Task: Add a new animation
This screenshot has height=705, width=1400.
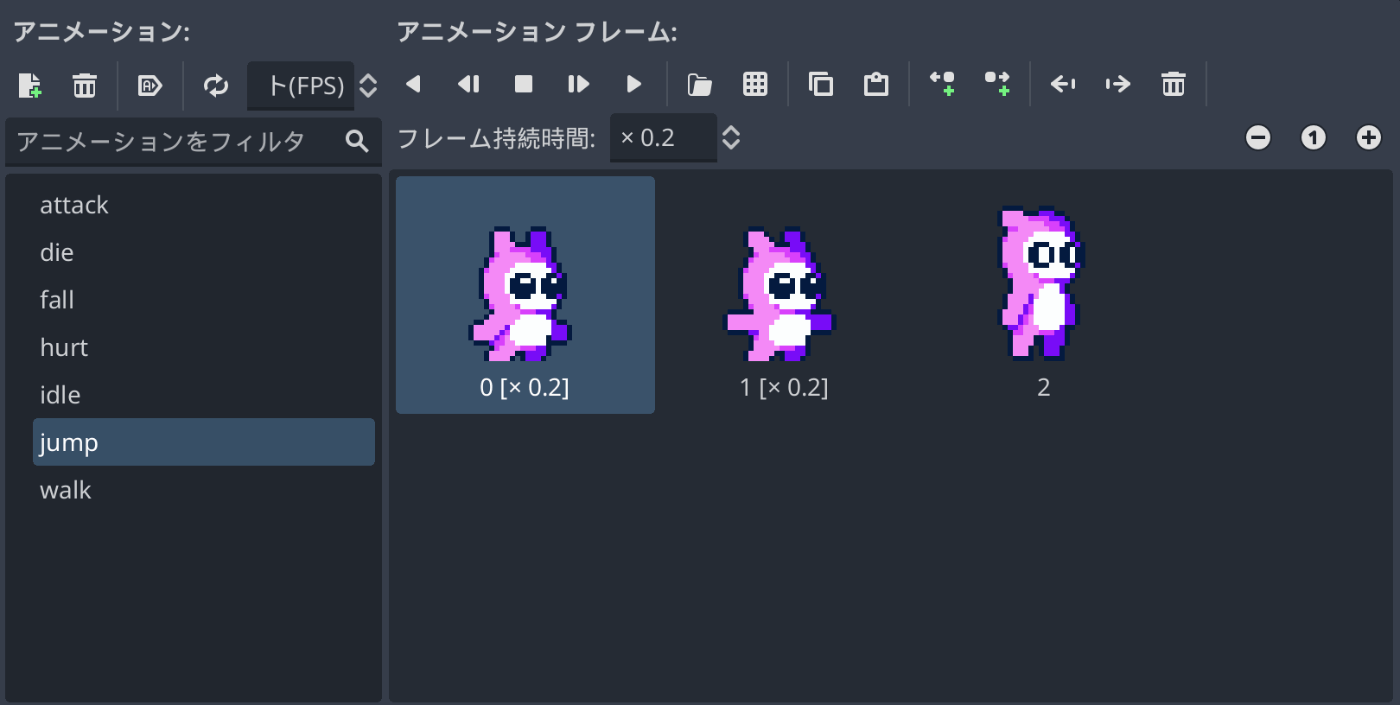Action: pyautogui.click(x=30, y=85)
